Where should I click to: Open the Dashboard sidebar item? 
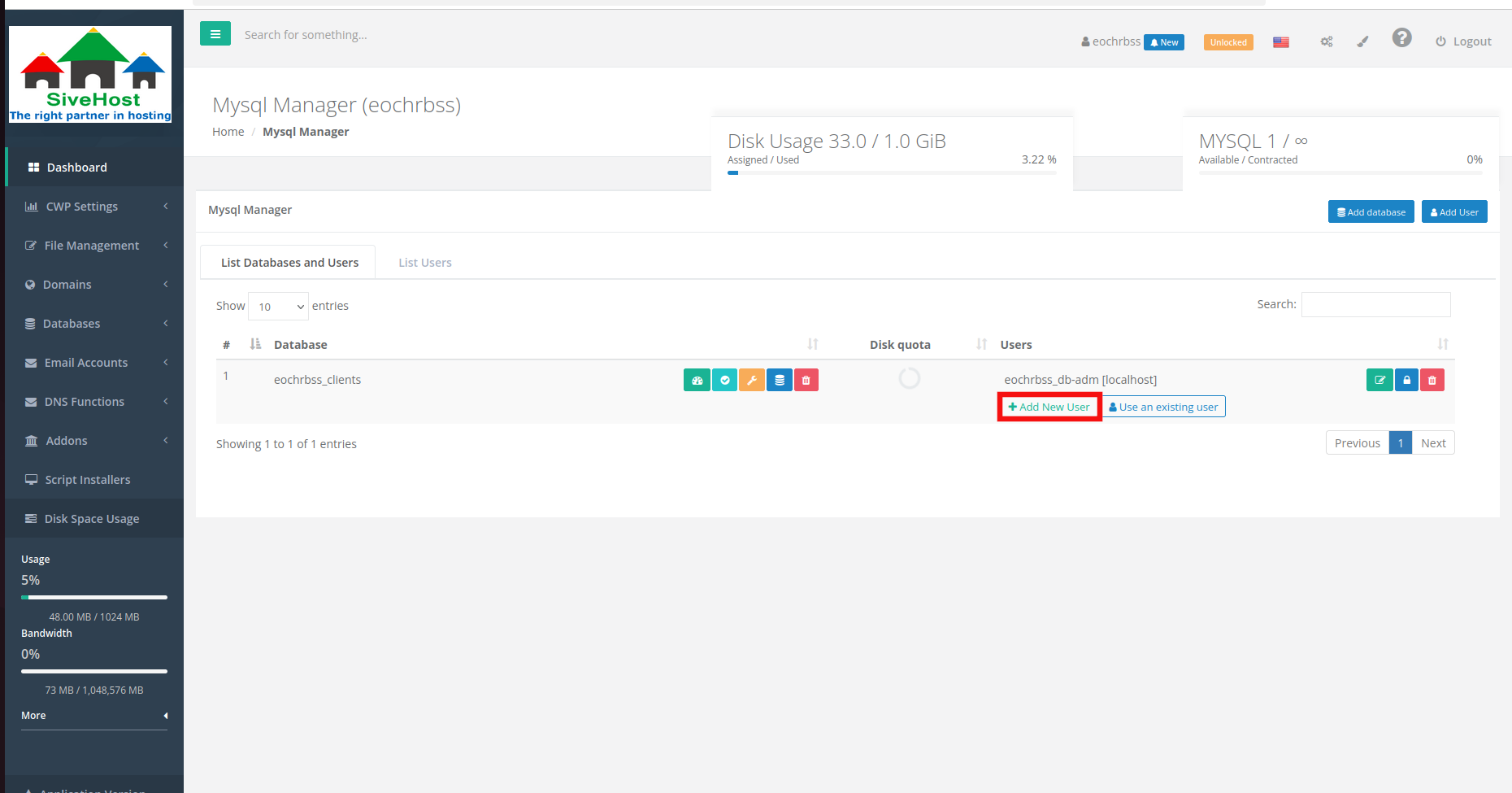[x=94, y=167]
